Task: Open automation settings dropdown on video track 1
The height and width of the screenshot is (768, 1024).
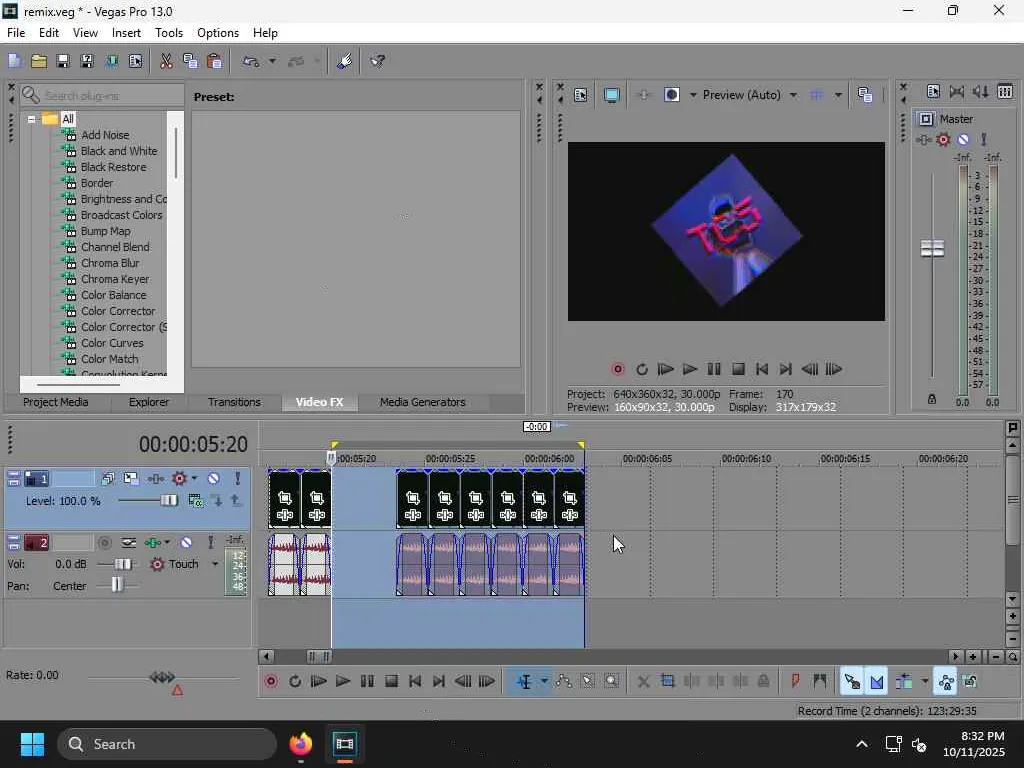Action: (195, 479)
